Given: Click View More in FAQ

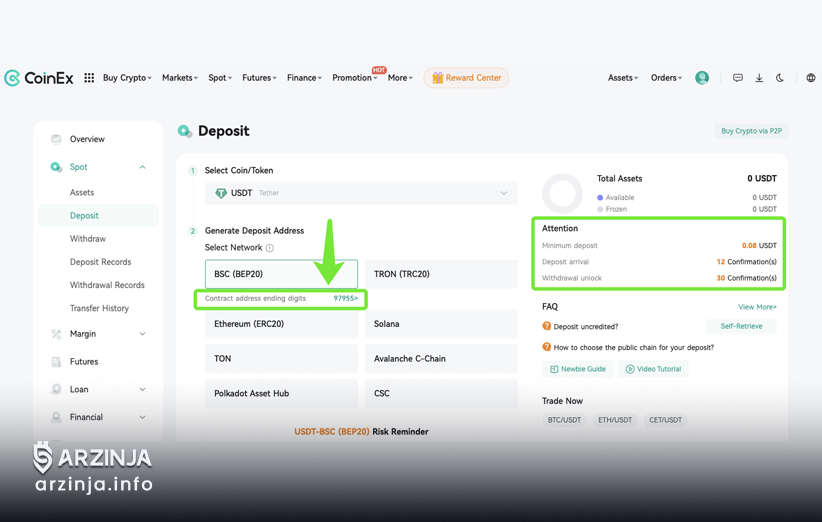Looking at the screenshot, I should point(757,307).
